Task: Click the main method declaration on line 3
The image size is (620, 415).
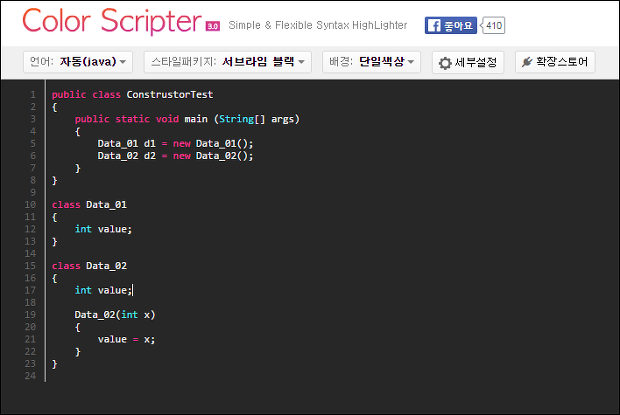Action: [187, 119]
